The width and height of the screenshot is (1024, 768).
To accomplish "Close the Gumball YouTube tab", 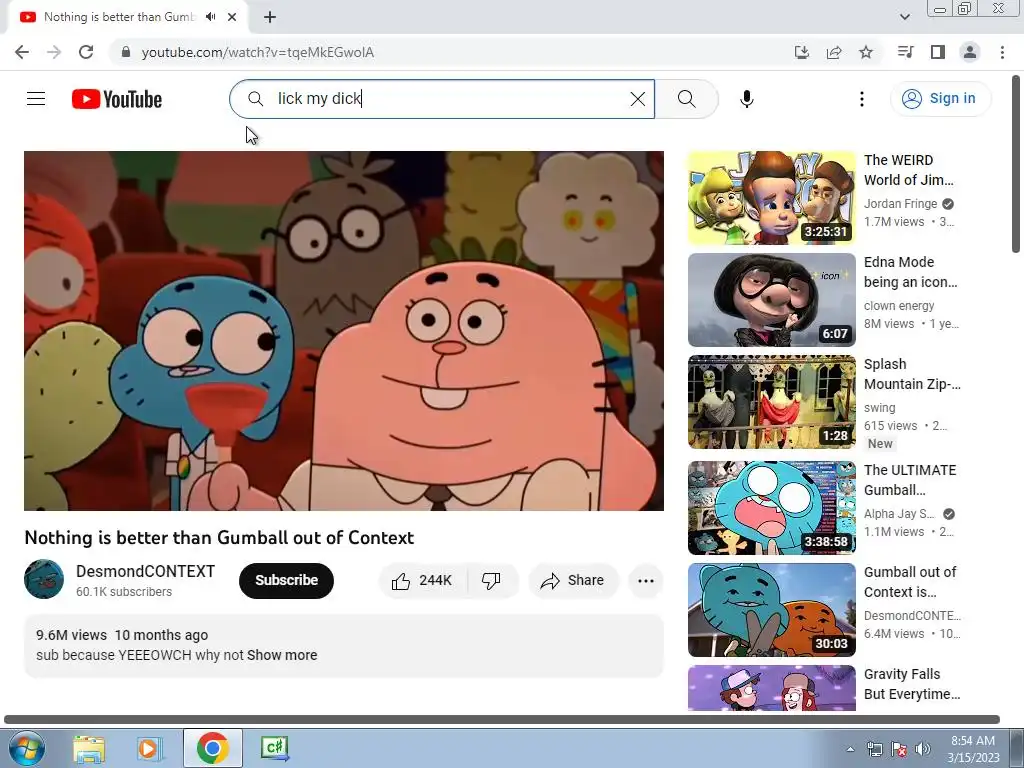I will [232, 17].
